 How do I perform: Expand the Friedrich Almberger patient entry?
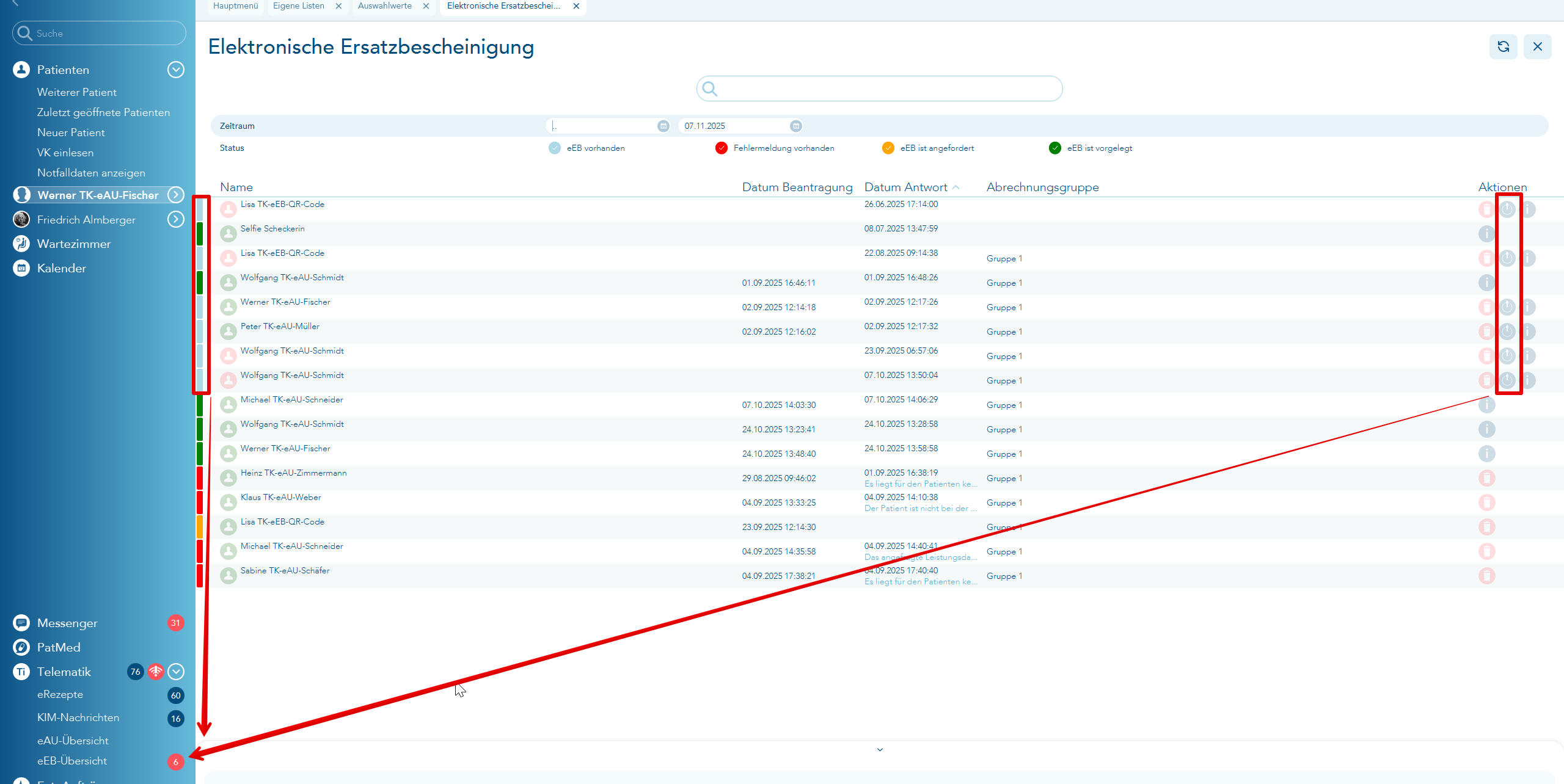[176, 219]
